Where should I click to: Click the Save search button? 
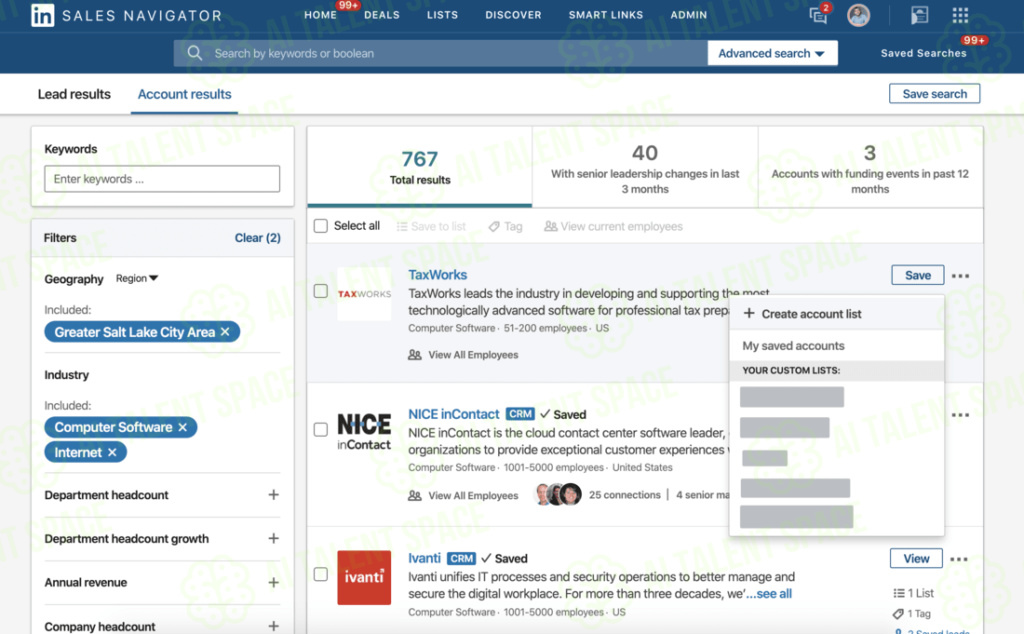click(935, 93)
